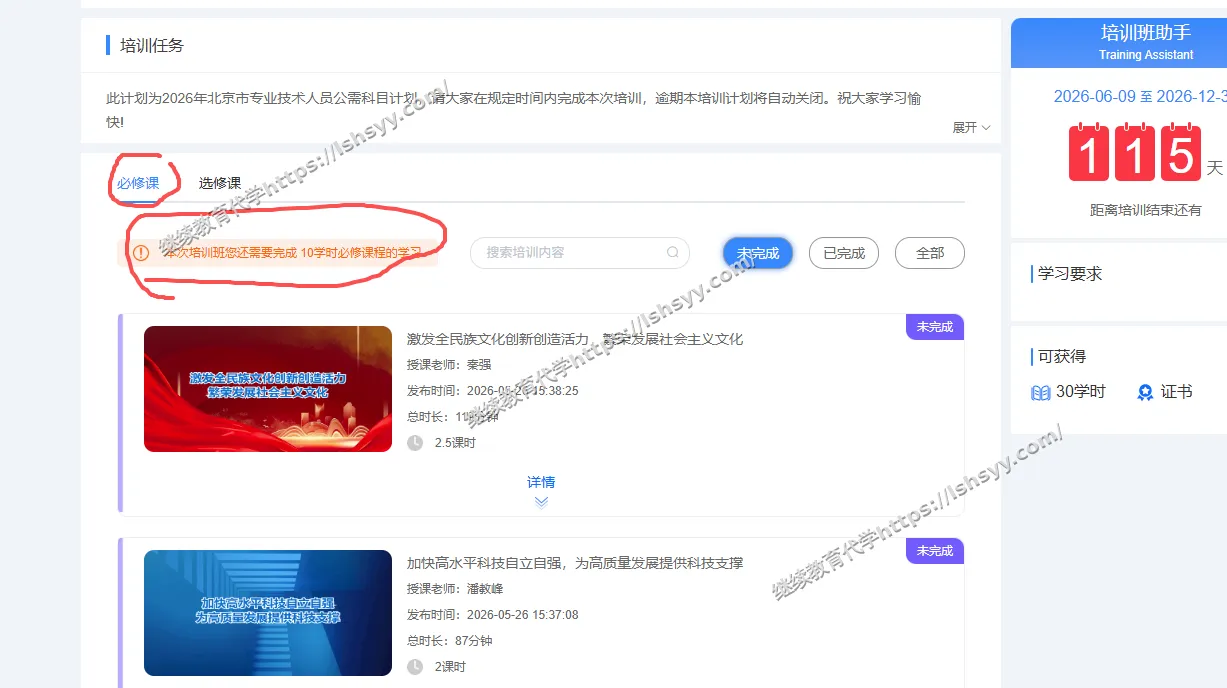Click the certificate badge icon beside 证书
The height and width of the screenshot is (688, 1227).
pos(1145,393)
